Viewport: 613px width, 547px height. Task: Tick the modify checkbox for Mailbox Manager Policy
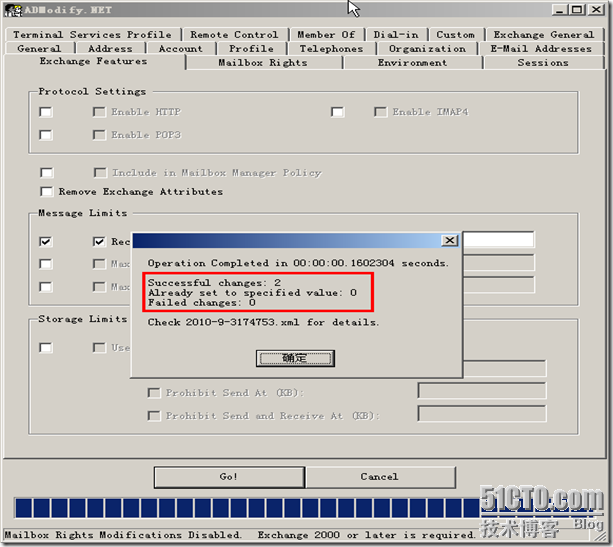click(x=47, y=173)
